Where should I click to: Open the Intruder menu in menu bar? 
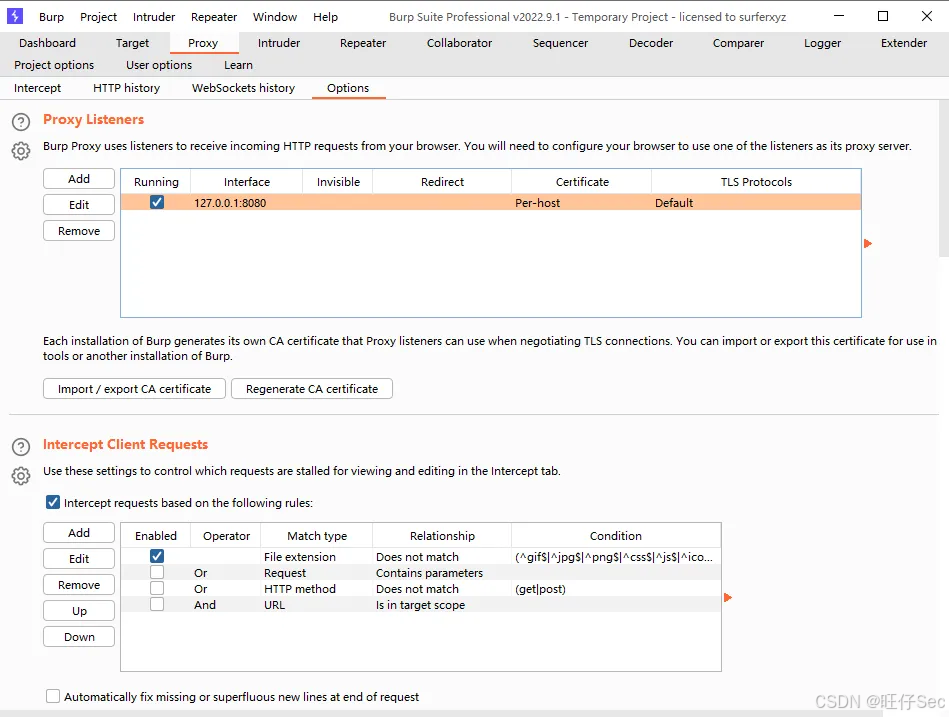[154, 17]
